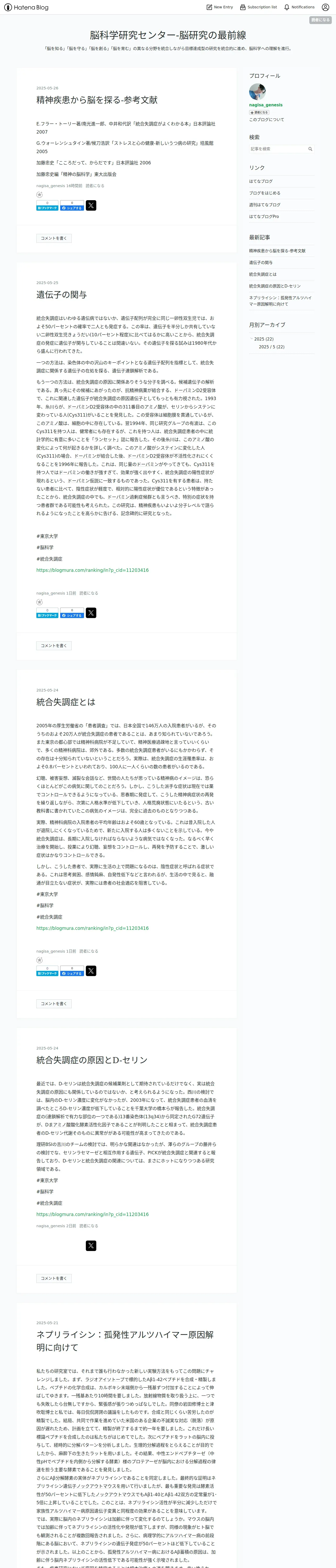Open the blogmura link in 遺伝子の関与 post
Viewport: 336px width, 1568px height.
[x=92, y=570]
